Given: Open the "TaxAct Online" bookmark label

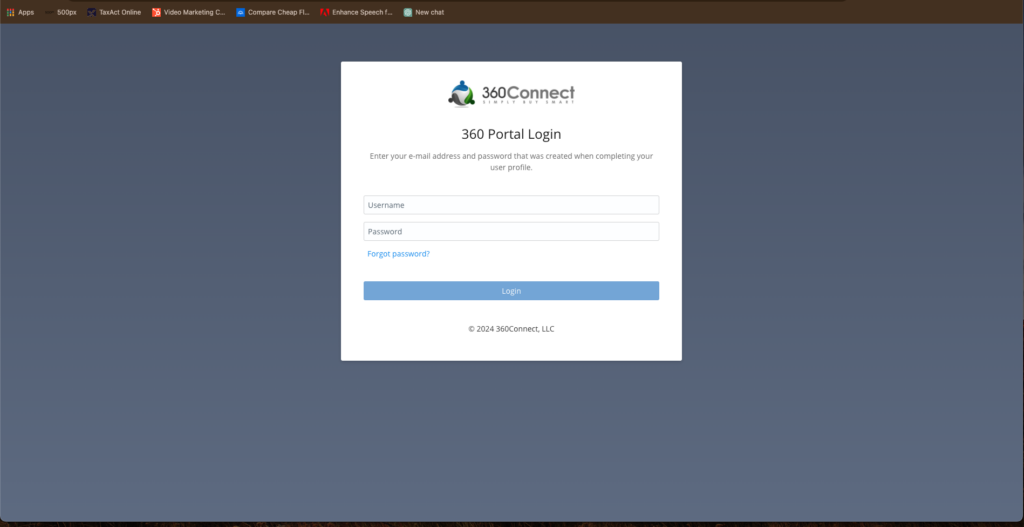Looking at the screenshot, I should point(120,12).
